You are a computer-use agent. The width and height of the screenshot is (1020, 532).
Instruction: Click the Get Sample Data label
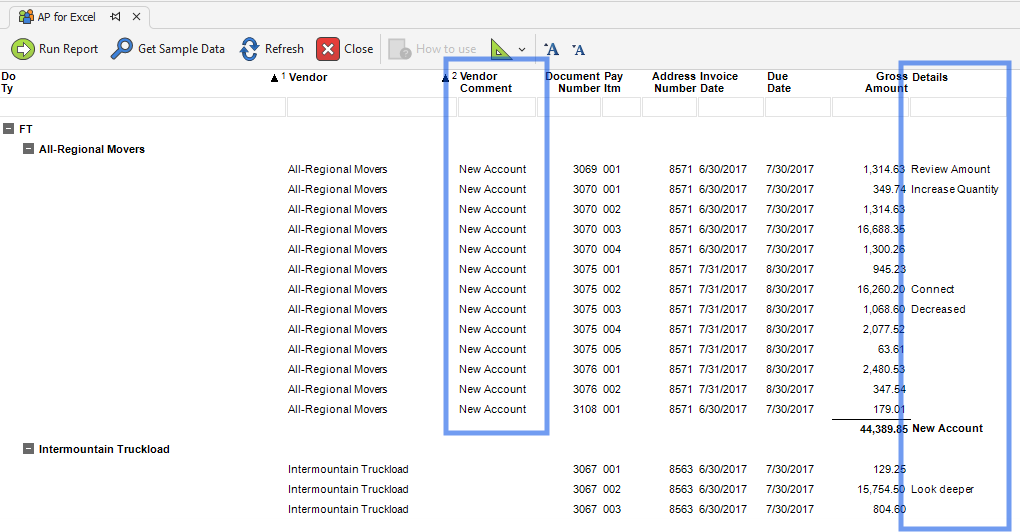point(181,49)
